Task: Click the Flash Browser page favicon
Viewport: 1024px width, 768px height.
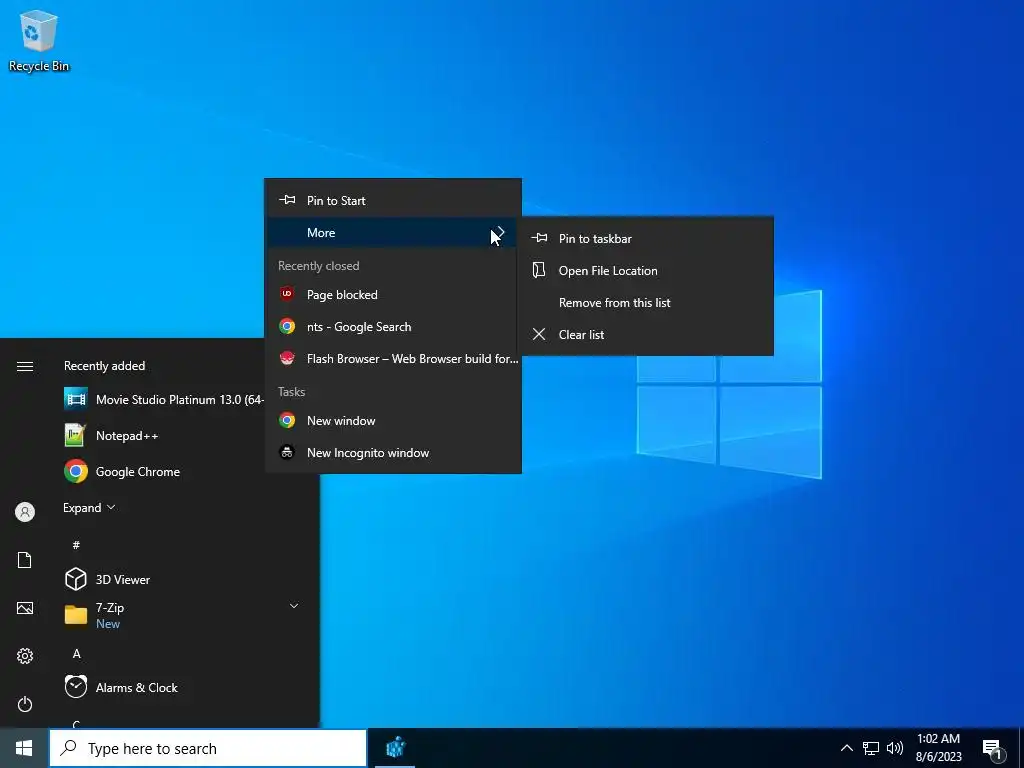Action: click(287, 358)
